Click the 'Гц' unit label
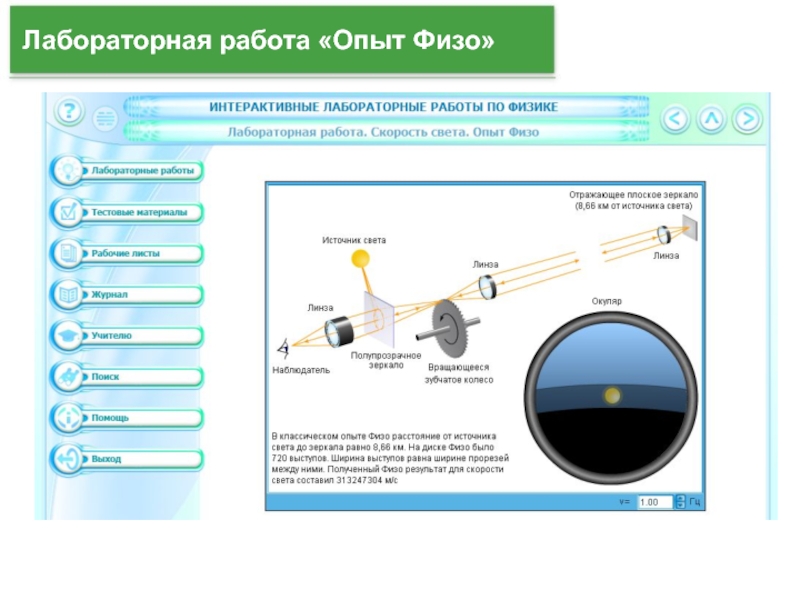Image resolution: width=800 pixels, height=600 pixels. [694, 502]
